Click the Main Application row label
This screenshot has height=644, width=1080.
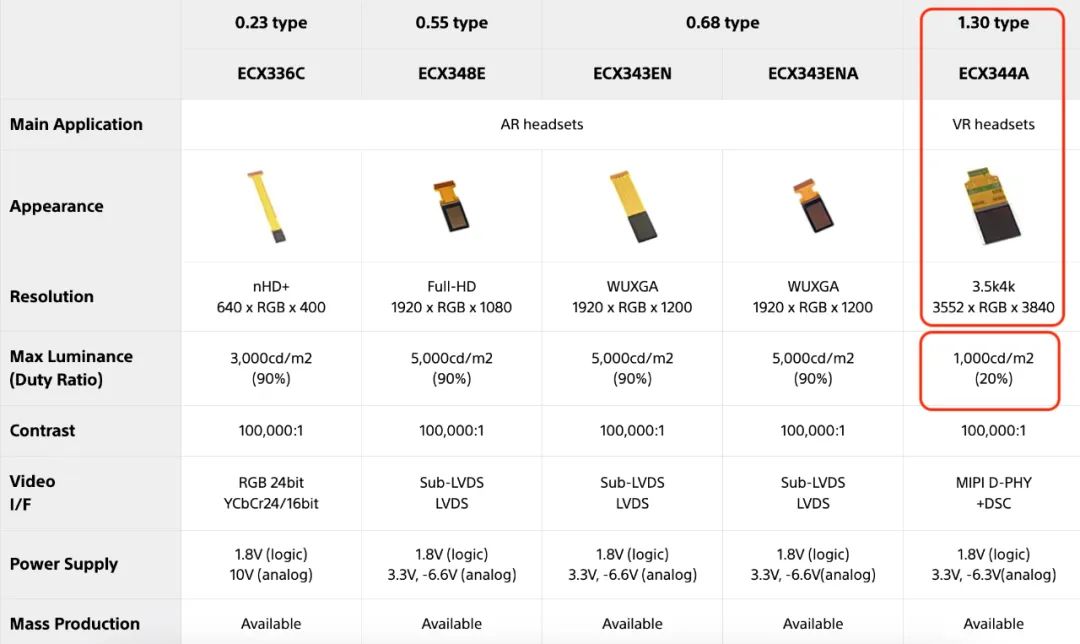click(76, 124)
